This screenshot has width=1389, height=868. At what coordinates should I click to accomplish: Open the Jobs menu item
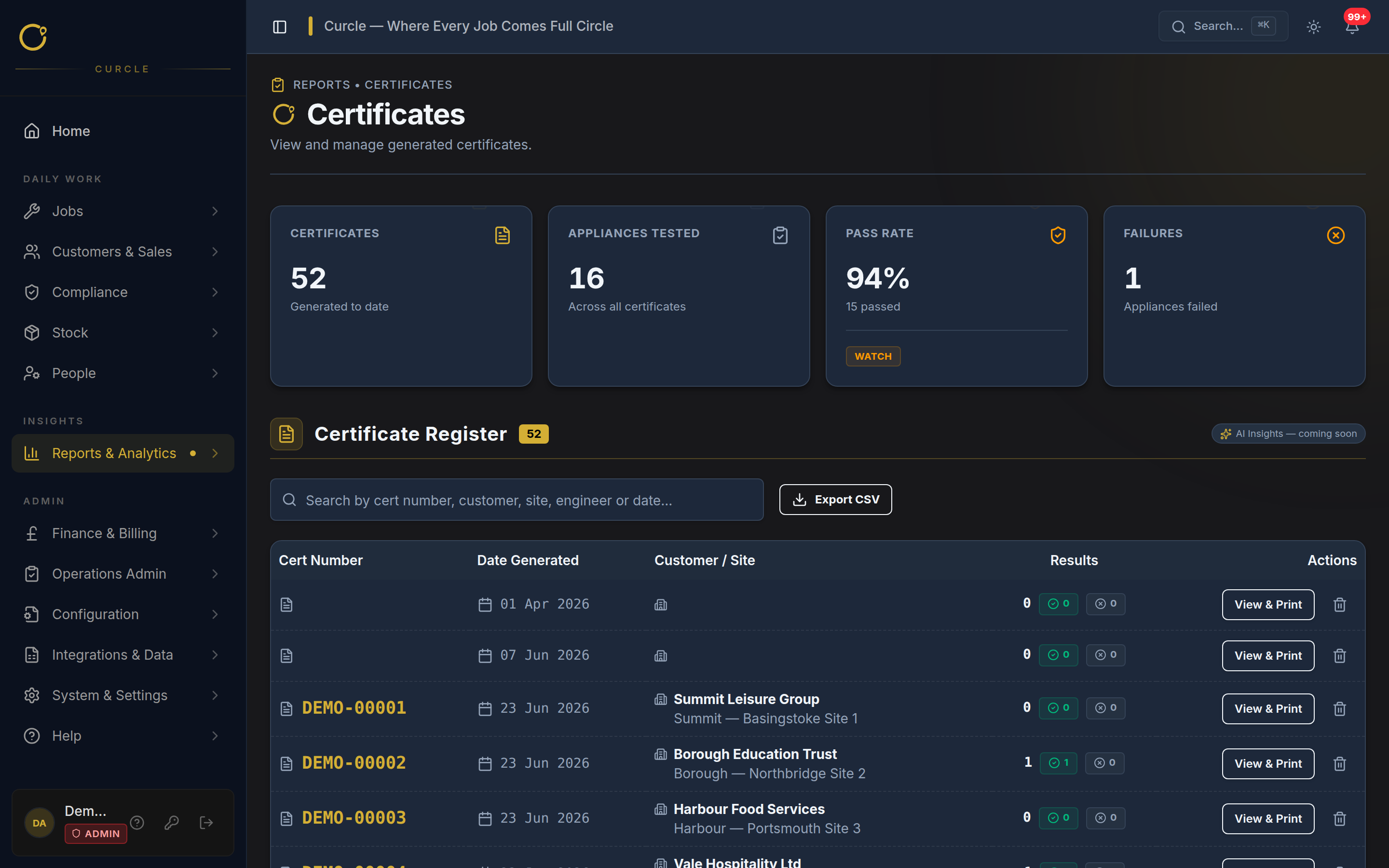point(122,211)
